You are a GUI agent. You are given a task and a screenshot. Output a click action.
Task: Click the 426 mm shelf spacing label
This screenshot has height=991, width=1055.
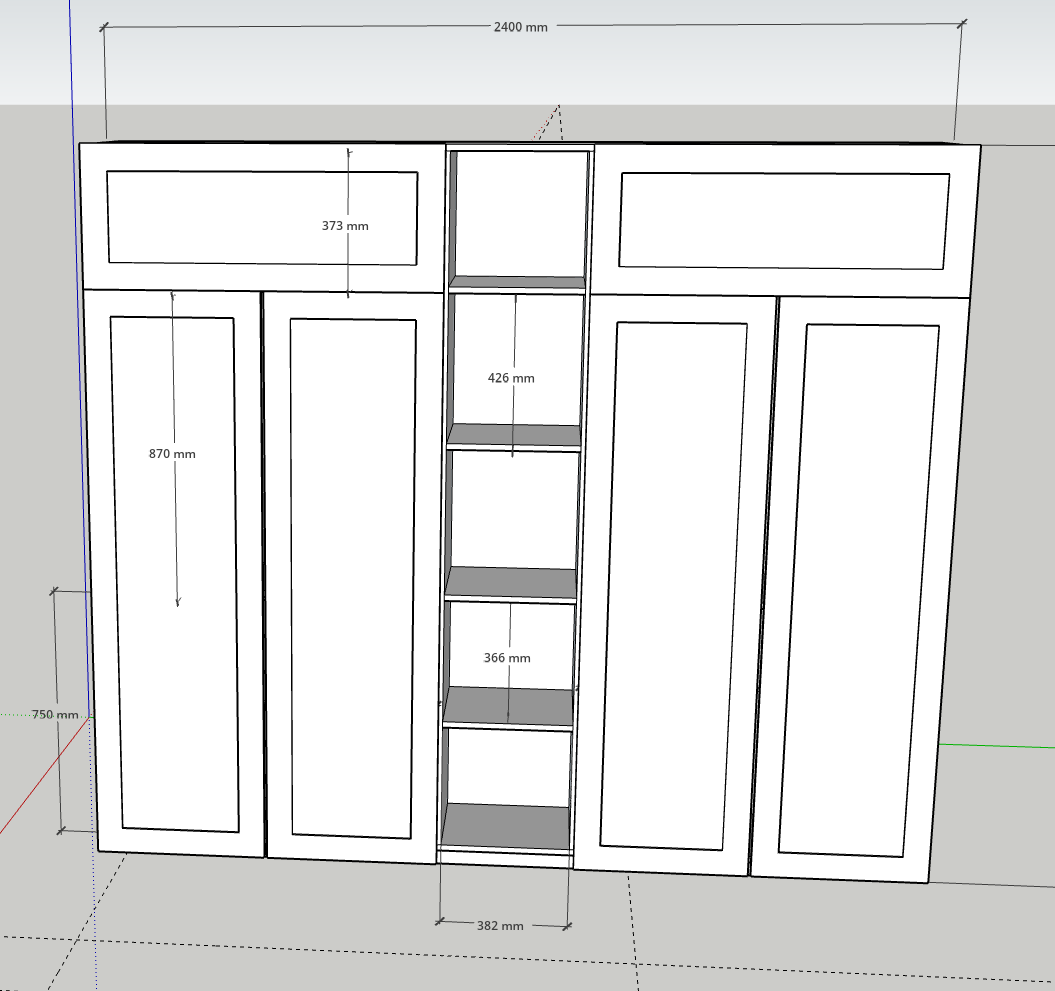(x=510, y=378)
